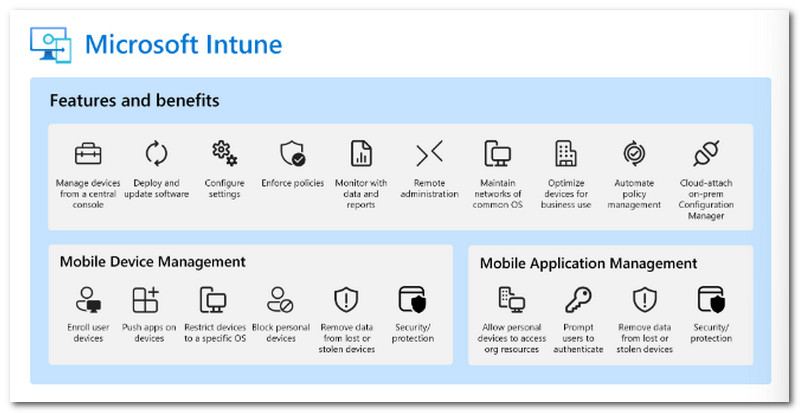Click the Automate policy management icon
The width and height of the screenshot is (800, 413).
pyautogui.click(x=634, y=154)
